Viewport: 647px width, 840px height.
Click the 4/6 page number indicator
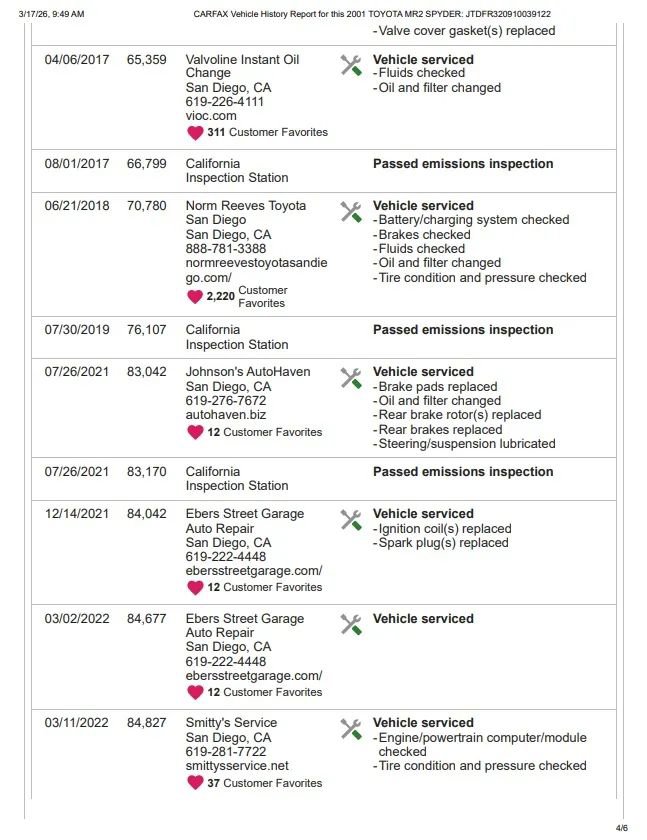click(x=621, y=828)
